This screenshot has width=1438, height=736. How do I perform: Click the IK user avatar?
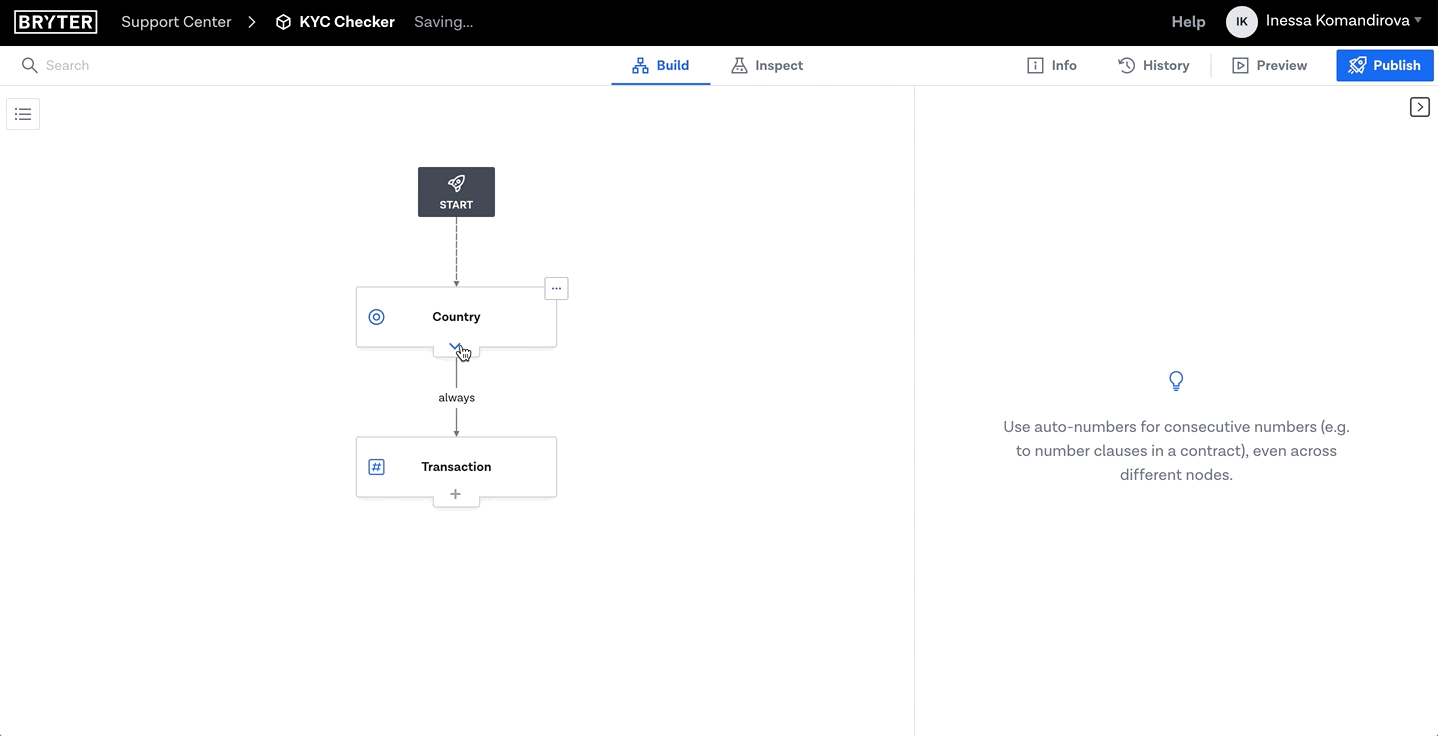coord(1242,22)
